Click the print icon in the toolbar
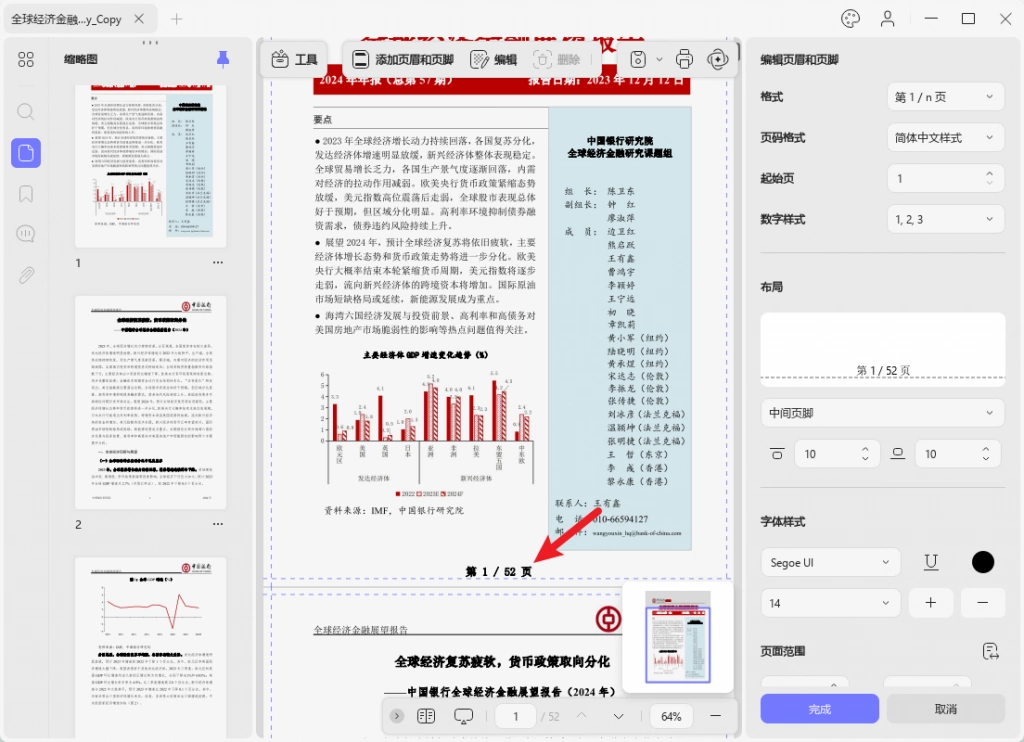Screen dimensions: 1024x742 [x=684, y=59]
